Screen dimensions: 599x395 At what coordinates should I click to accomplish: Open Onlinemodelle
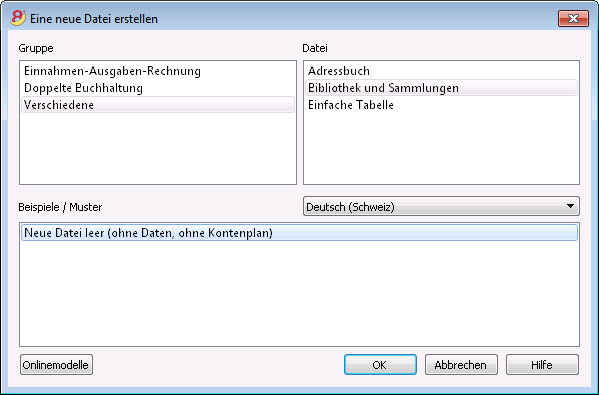pos(56,365)
